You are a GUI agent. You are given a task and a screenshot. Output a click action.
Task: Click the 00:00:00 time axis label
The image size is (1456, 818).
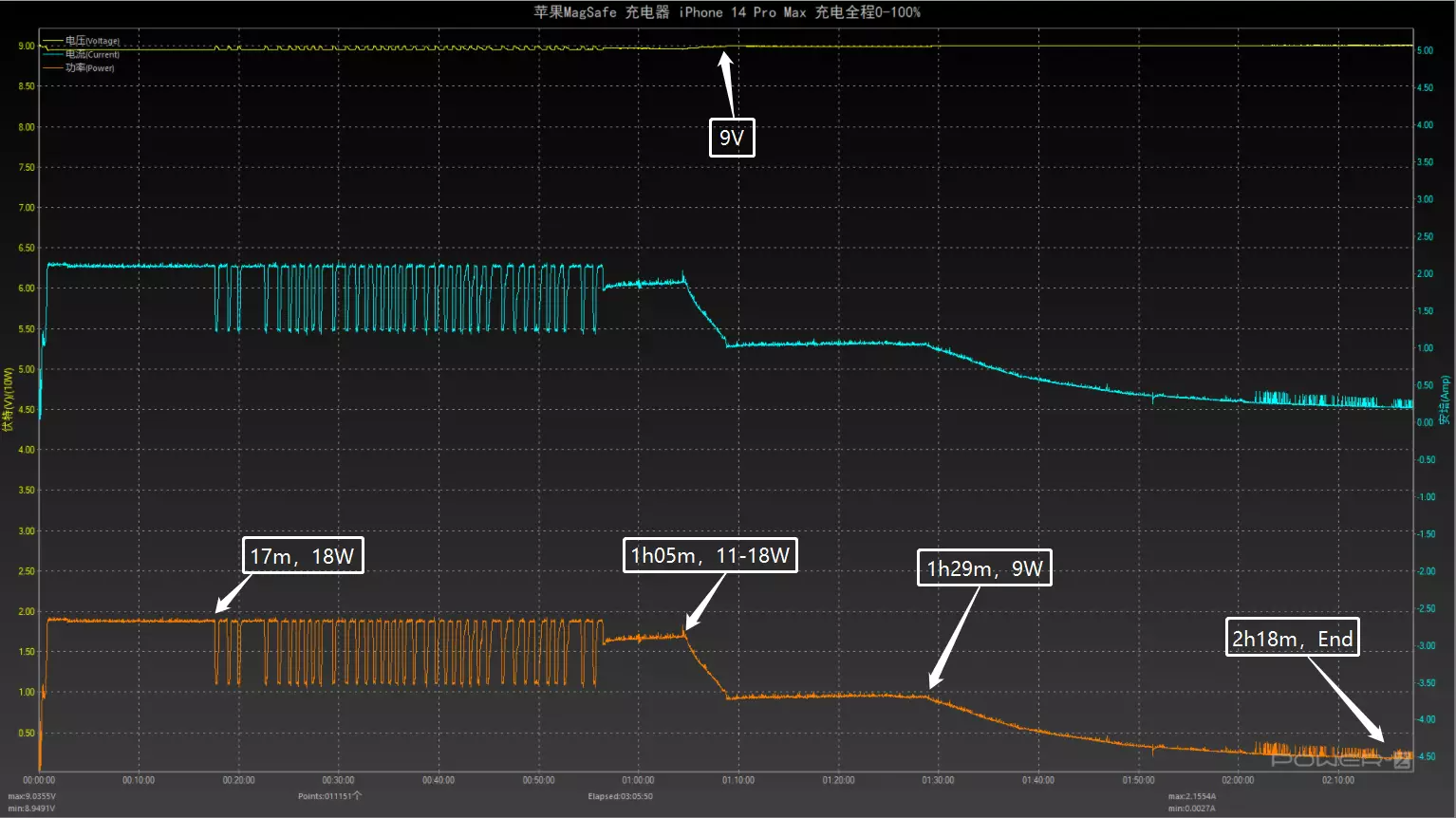(x=39, y=780)
